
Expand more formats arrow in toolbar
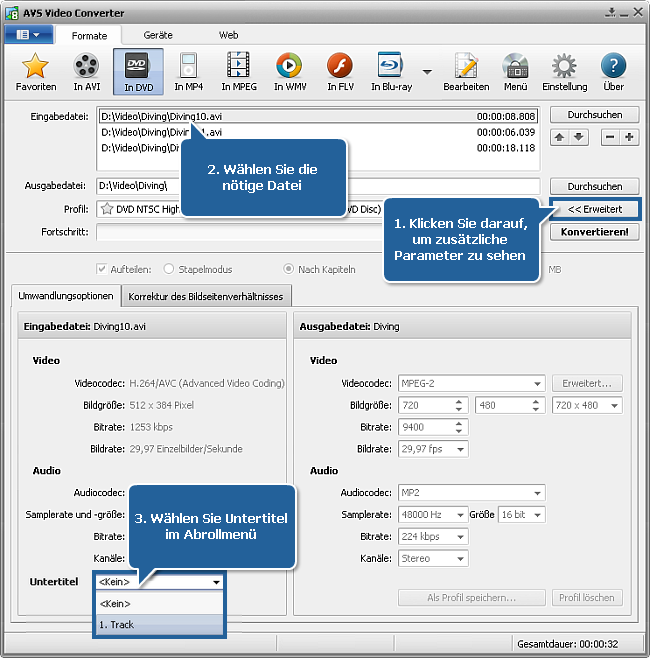coord(427,72)
